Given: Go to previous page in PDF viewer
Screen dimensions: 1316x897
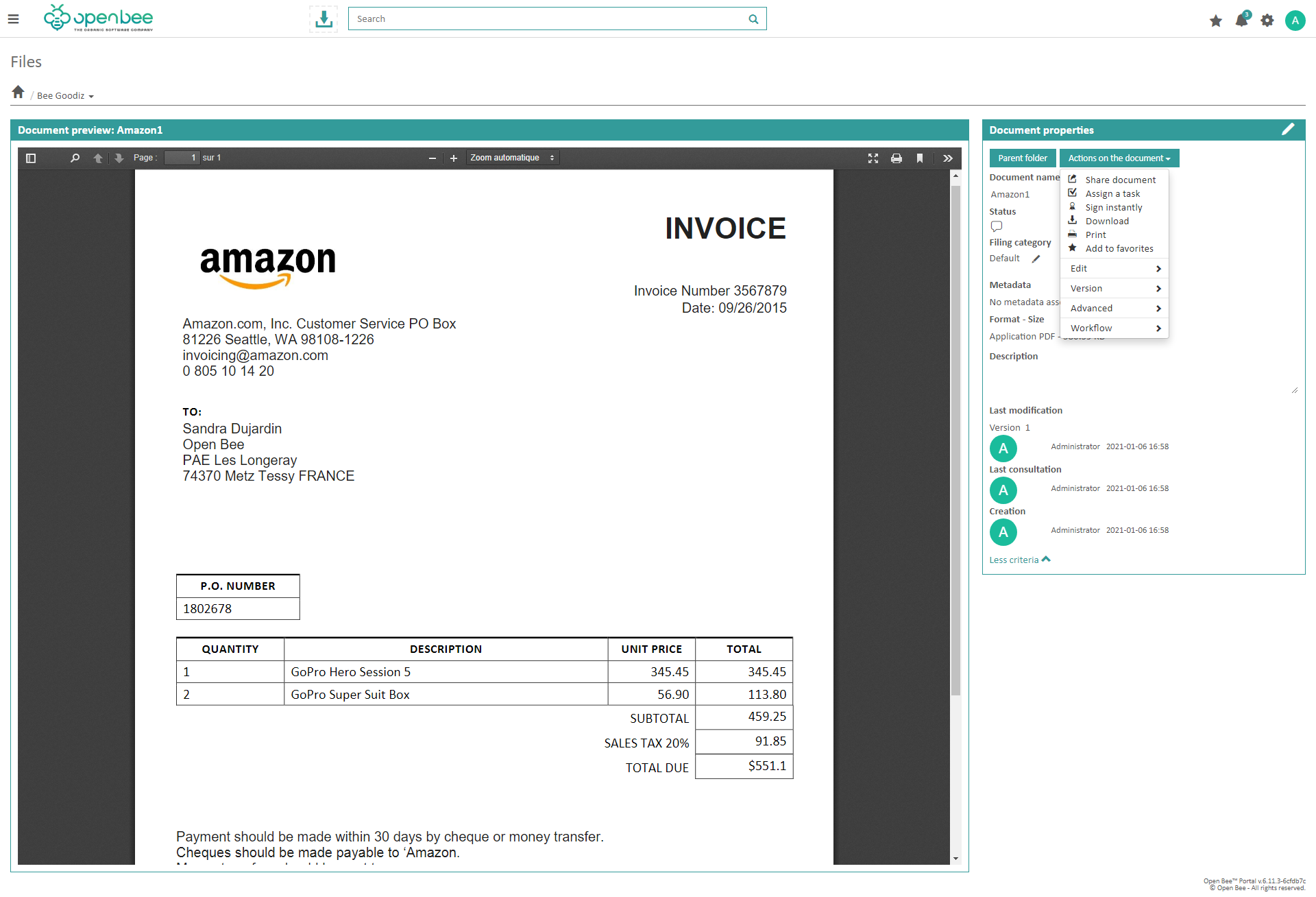Looking at the screenshot, I should (98, 158).
